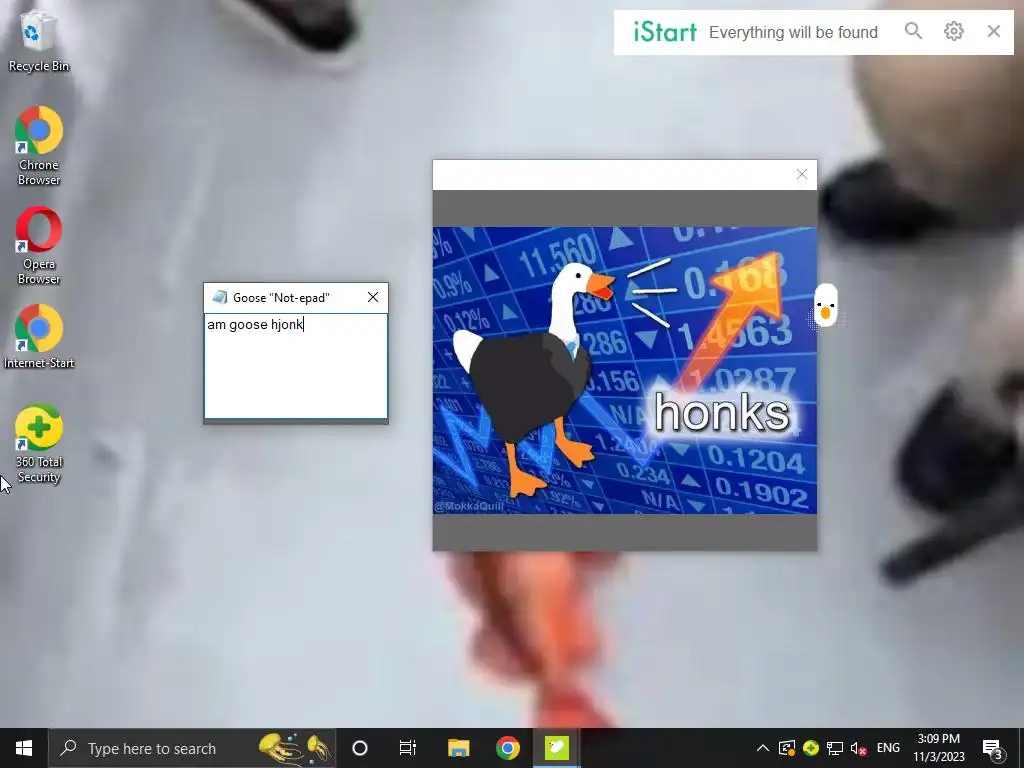The height and width of the screenshot is (768, 1024).
Task: Click the muted volume tray icon
Action: 858,748
